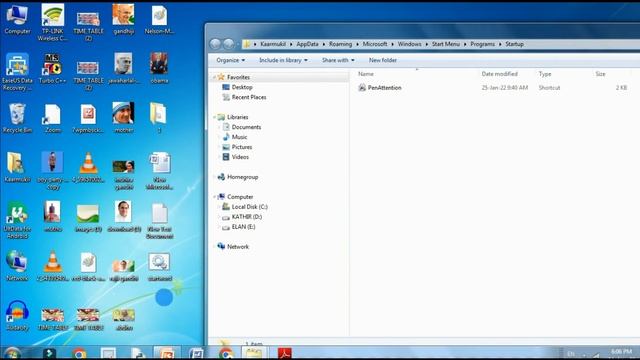Collapse the Computer tree arrow
640x360 pixels.
point(214,197)
